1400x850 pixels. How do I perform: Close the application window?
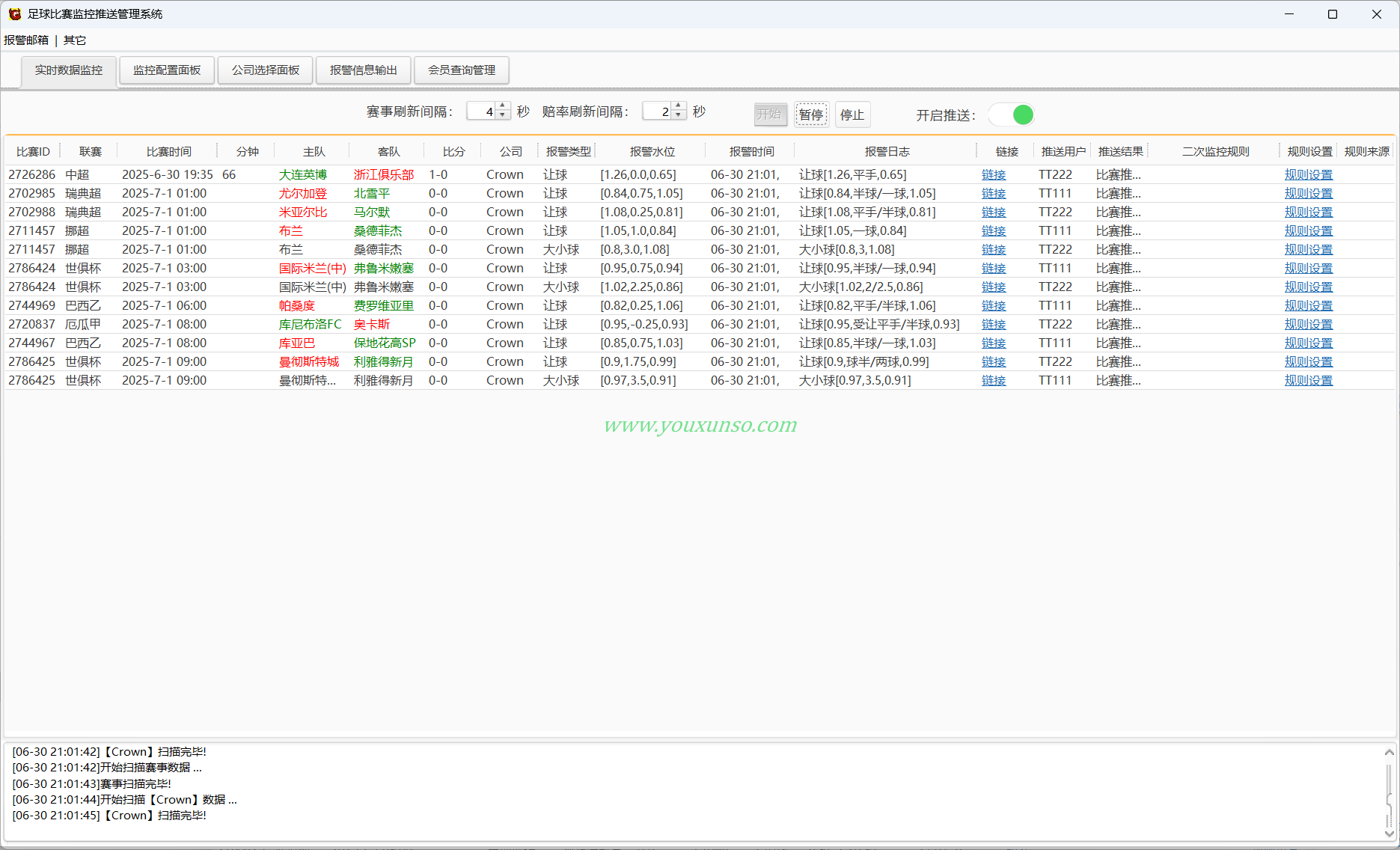1377,14
